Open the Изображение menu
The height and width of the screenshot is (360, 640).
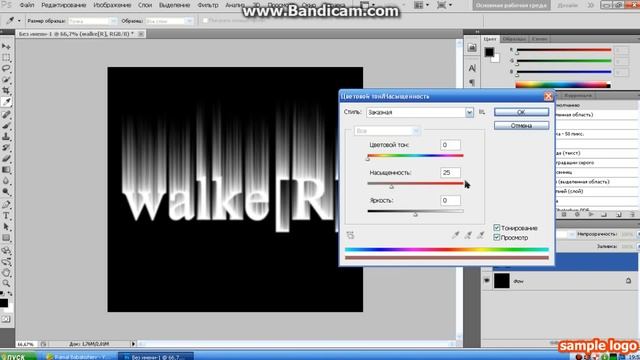(x=112, y=5)
